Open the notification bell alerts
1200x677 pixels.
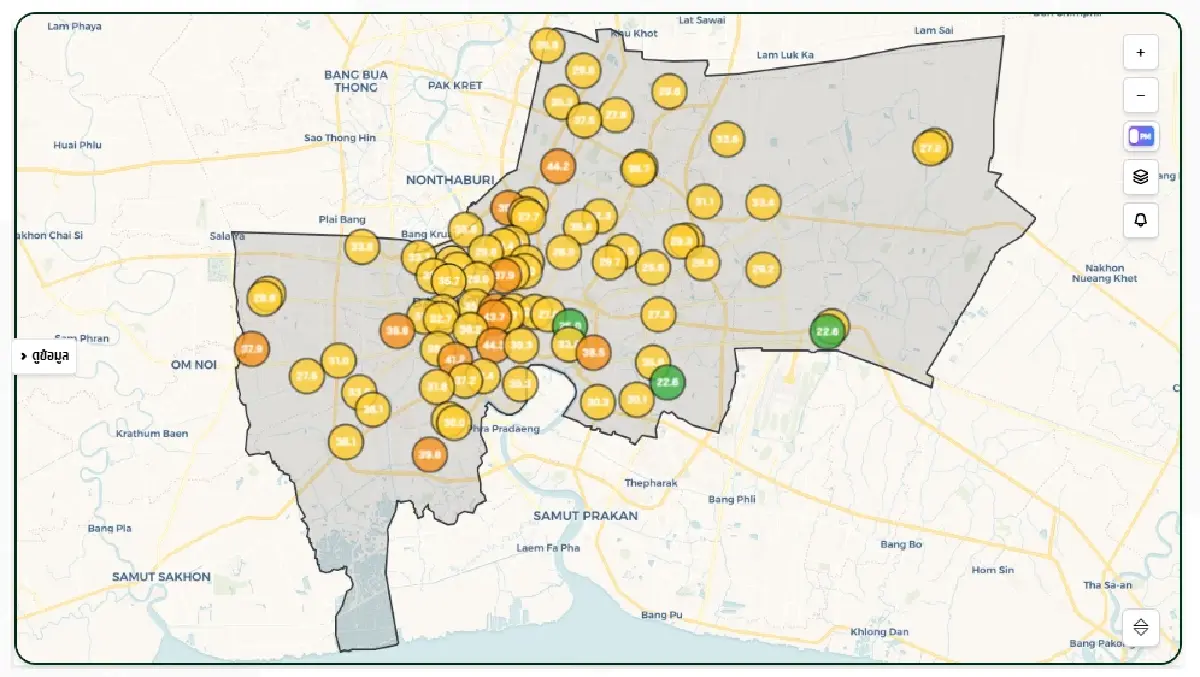coord(1140,220)
